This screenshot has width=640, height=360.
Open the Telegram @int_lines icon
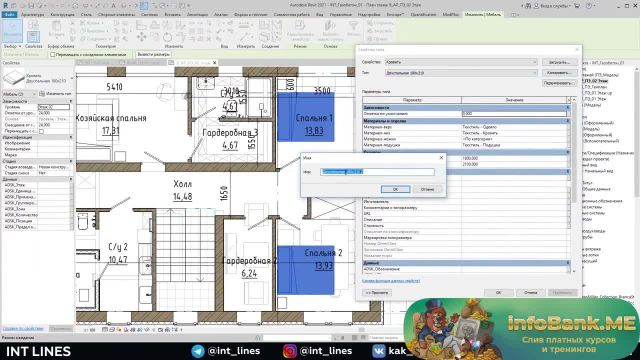click(198, 351)
